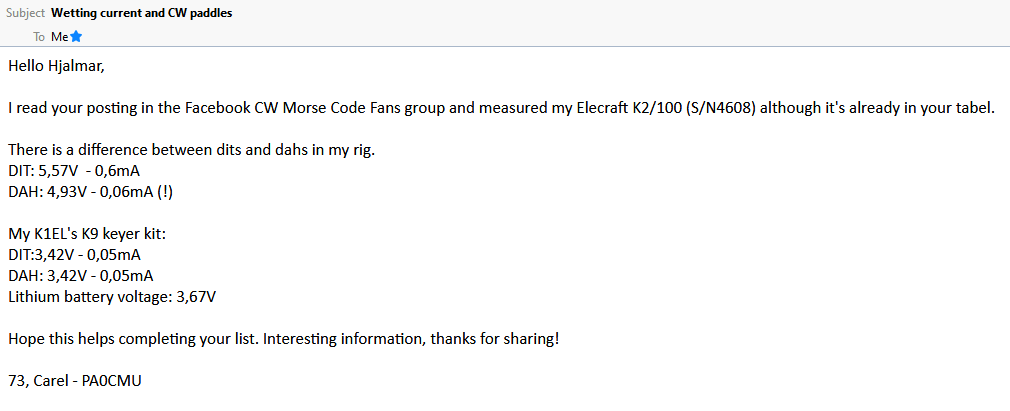The image size is (1010, 411).
Task: Click the signature 73, Carel - PA0CMU
Action: point(75,381)
